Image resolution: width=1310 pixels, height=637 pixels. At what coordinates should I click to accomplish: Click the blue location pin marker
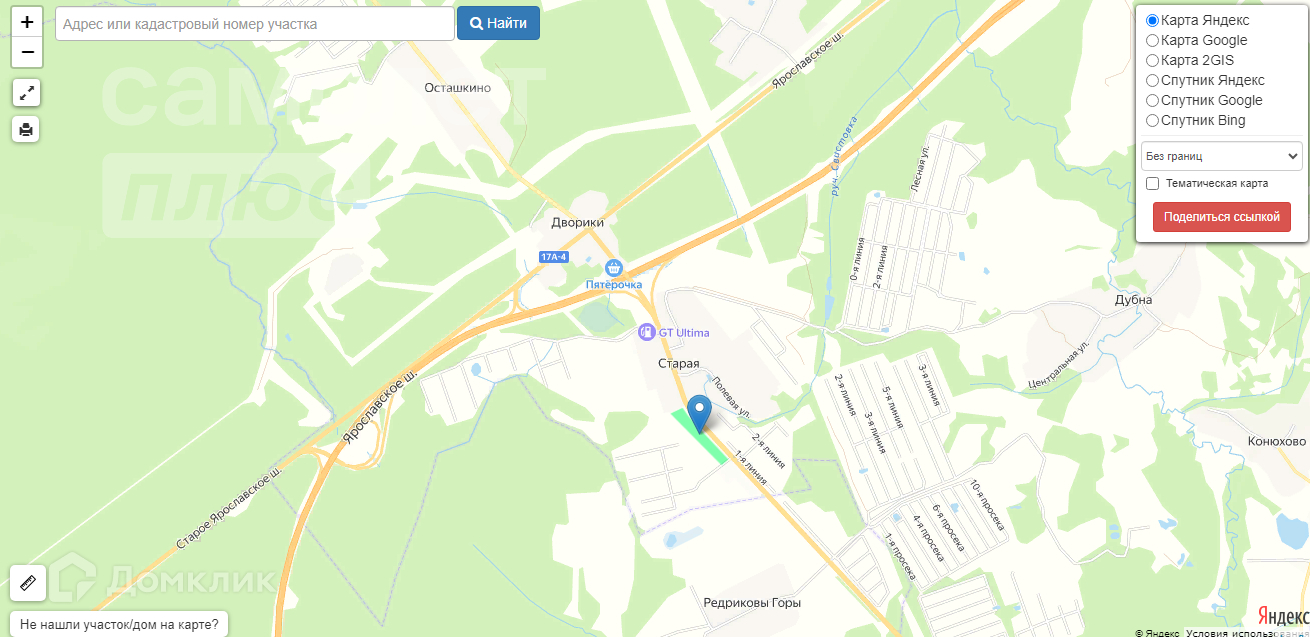[x=700, y=413]
